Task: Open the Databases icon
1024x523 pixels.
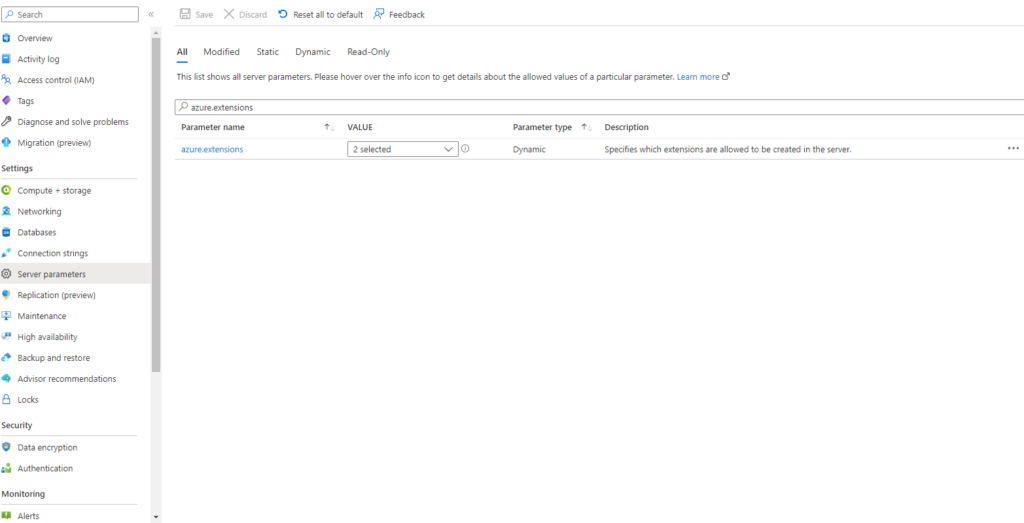Action: point(7,232)
